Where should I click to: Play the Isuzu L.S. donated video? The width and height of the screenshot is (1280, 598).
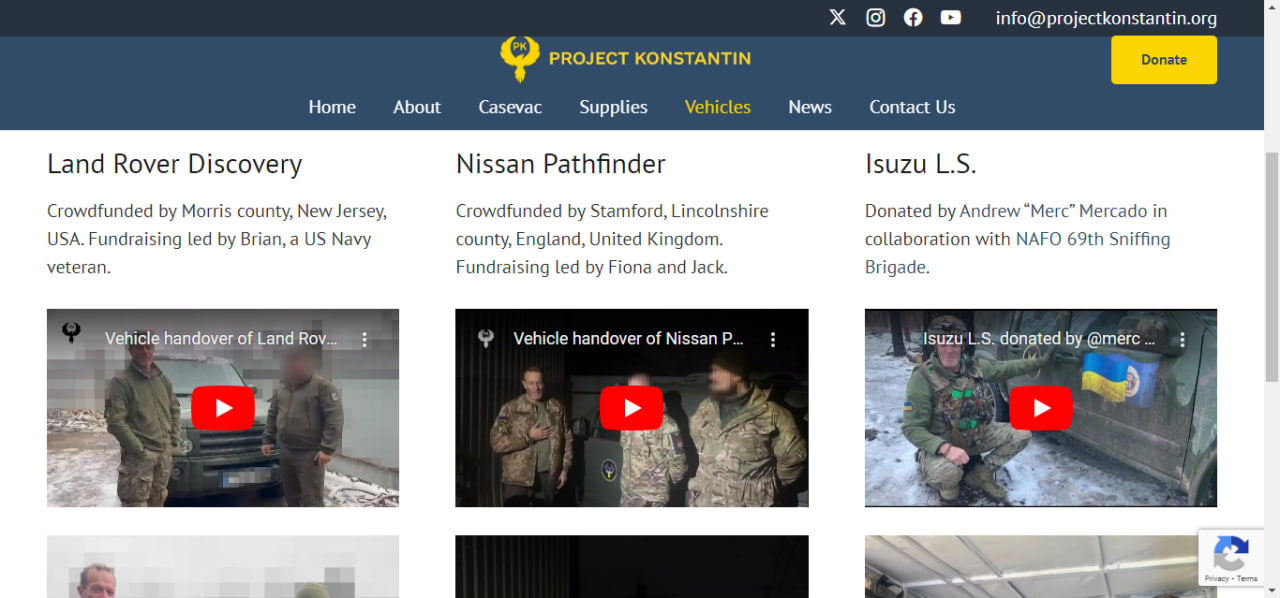pyautogui.click(x=1041, y=408)
